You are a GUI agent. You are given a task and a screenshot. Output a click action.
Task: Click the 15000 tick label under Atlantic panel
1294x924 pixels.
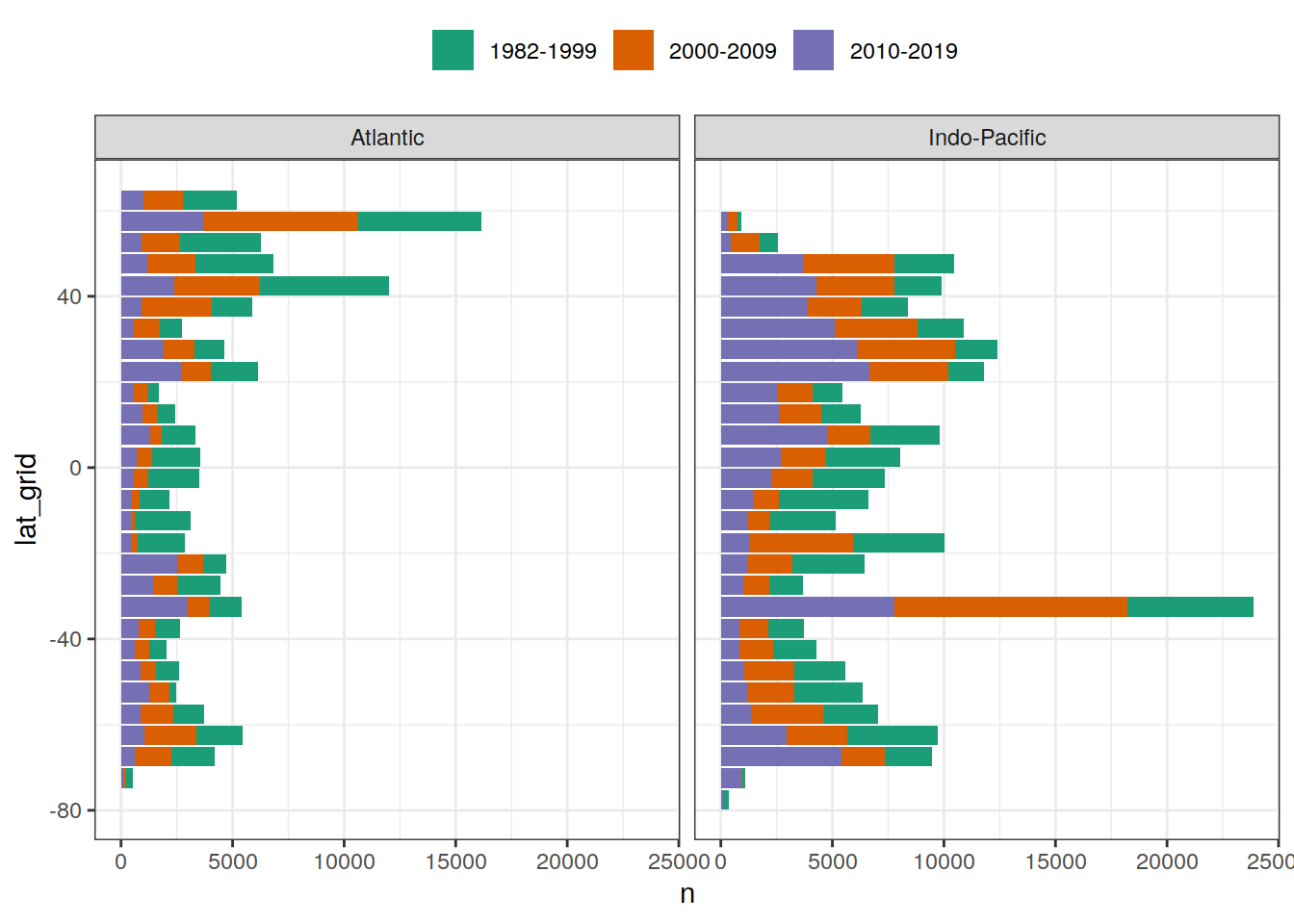click(455, 861)
